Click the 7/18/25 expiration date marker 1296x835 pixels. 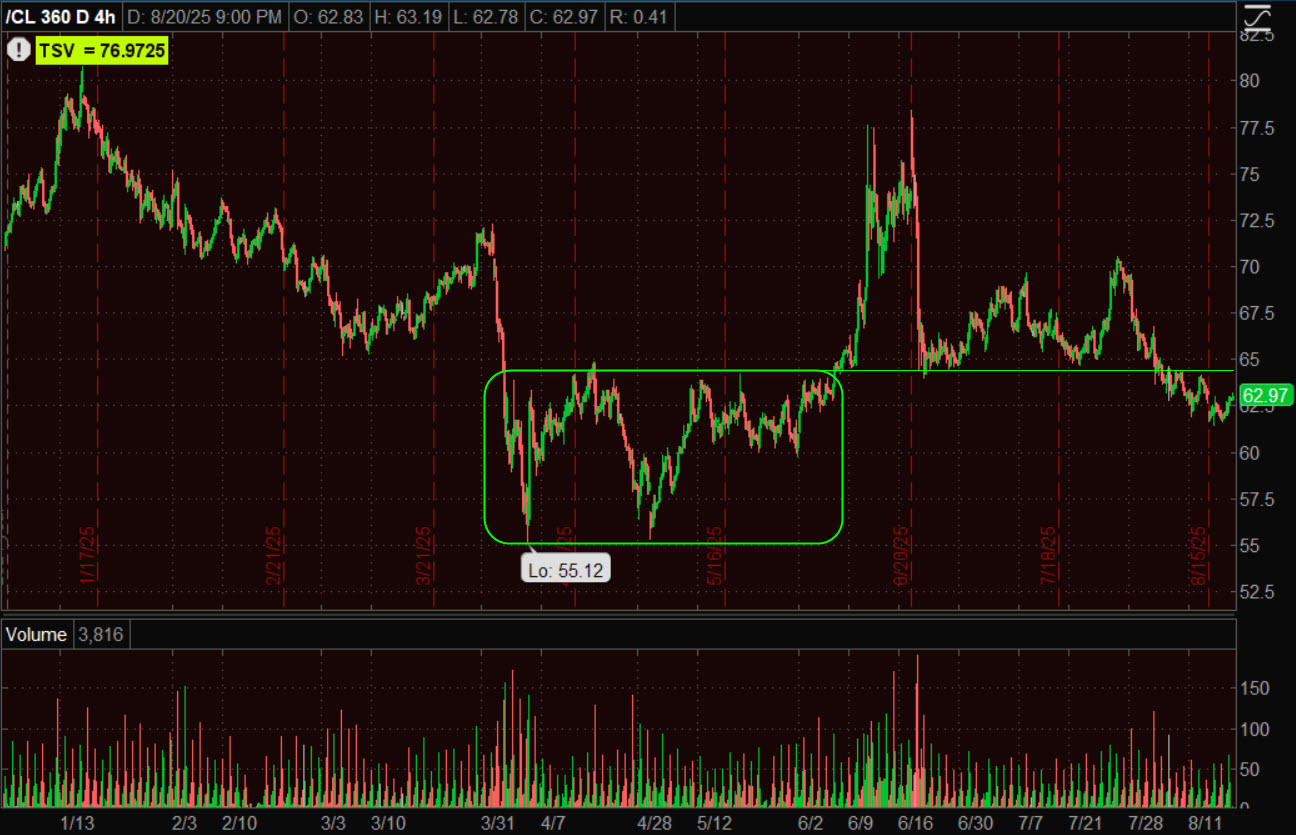[1048, 556]
